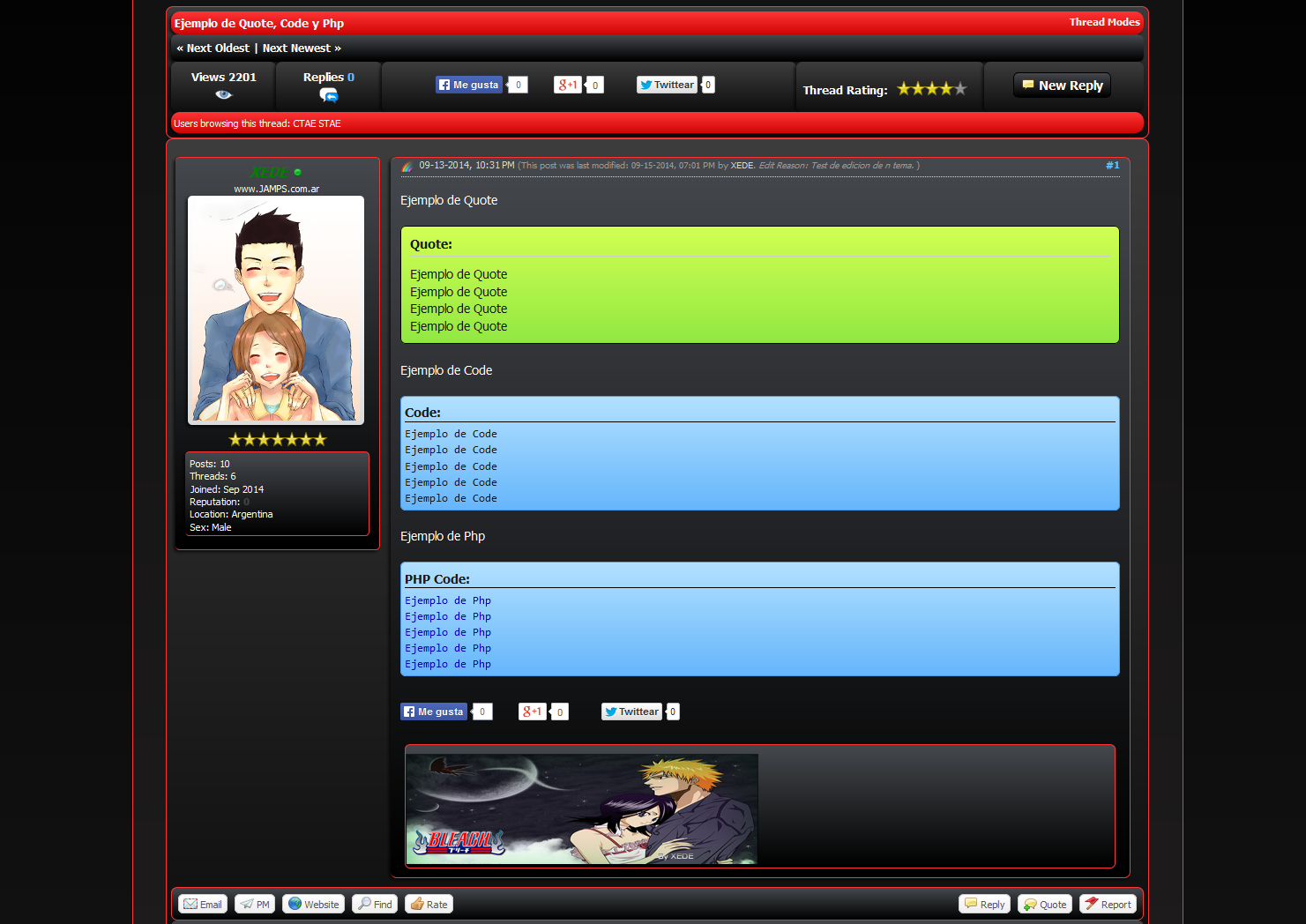1306x924 pixels.
Task: Rate the user with Rate button
Action: (429, 904)
